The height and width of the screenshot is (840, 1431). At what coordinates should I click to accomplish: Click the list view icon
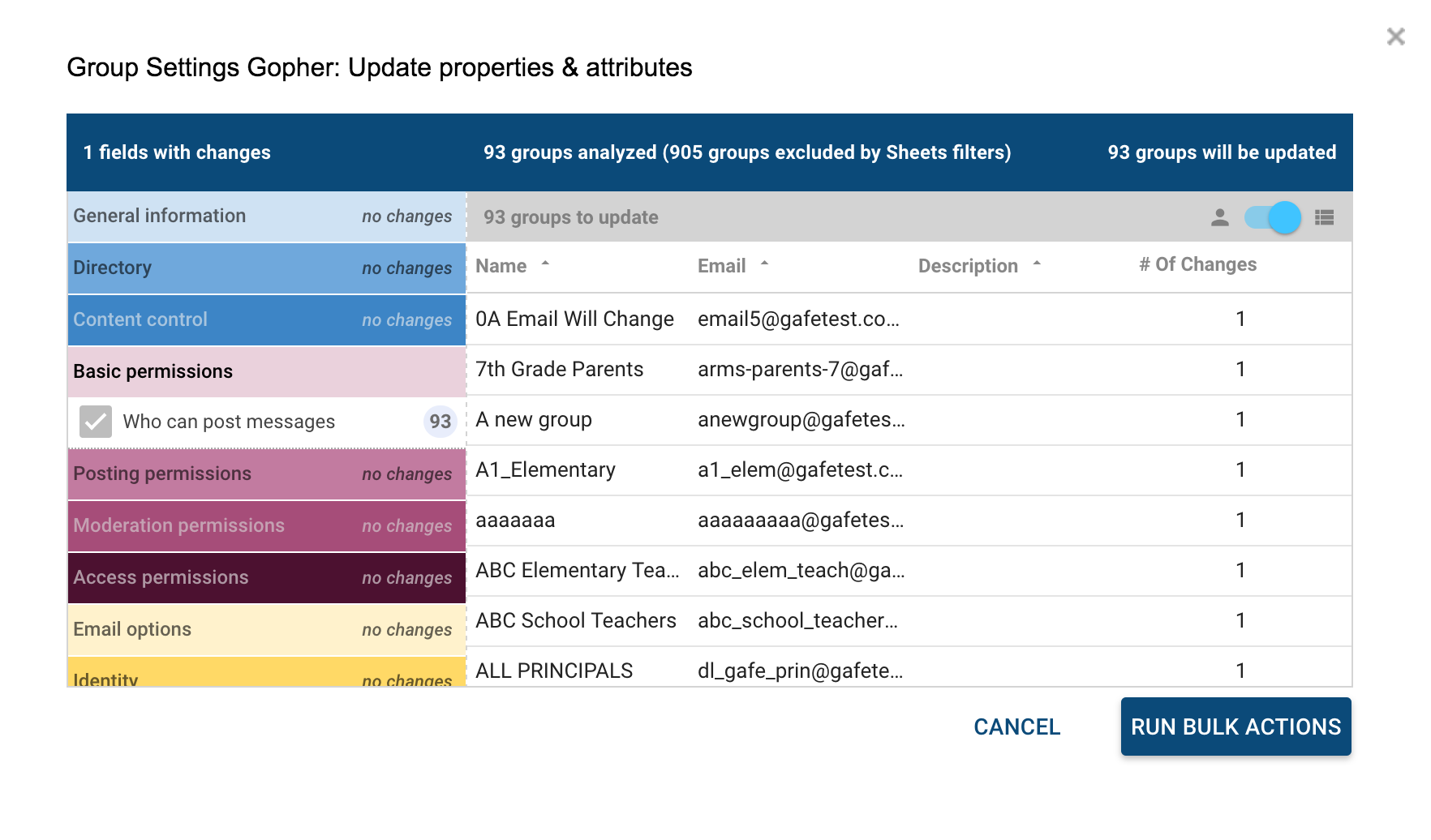coord(1324,217)
